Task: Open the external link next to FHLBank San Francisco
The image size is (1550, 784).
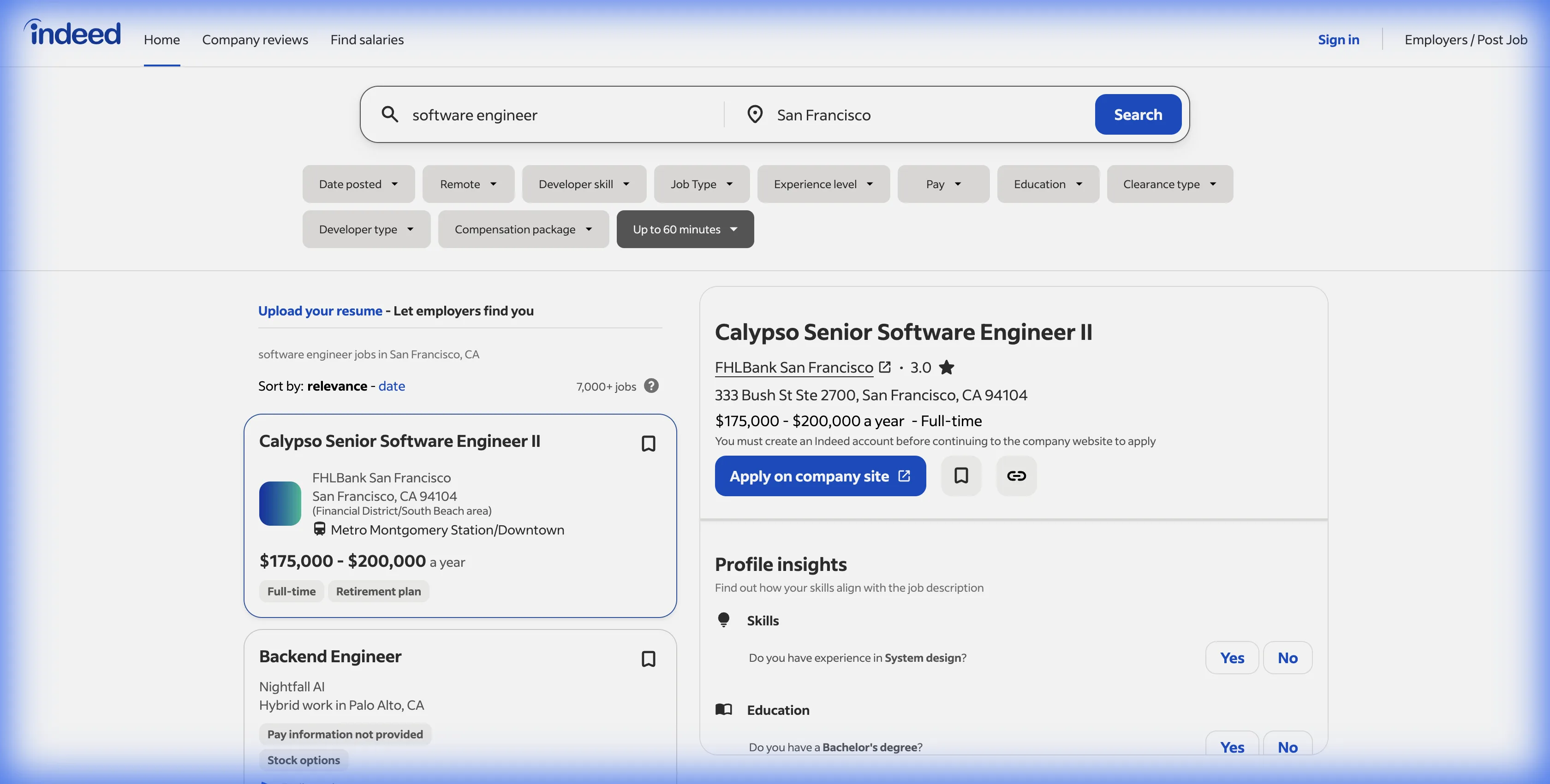Action: tap(884, 367)
